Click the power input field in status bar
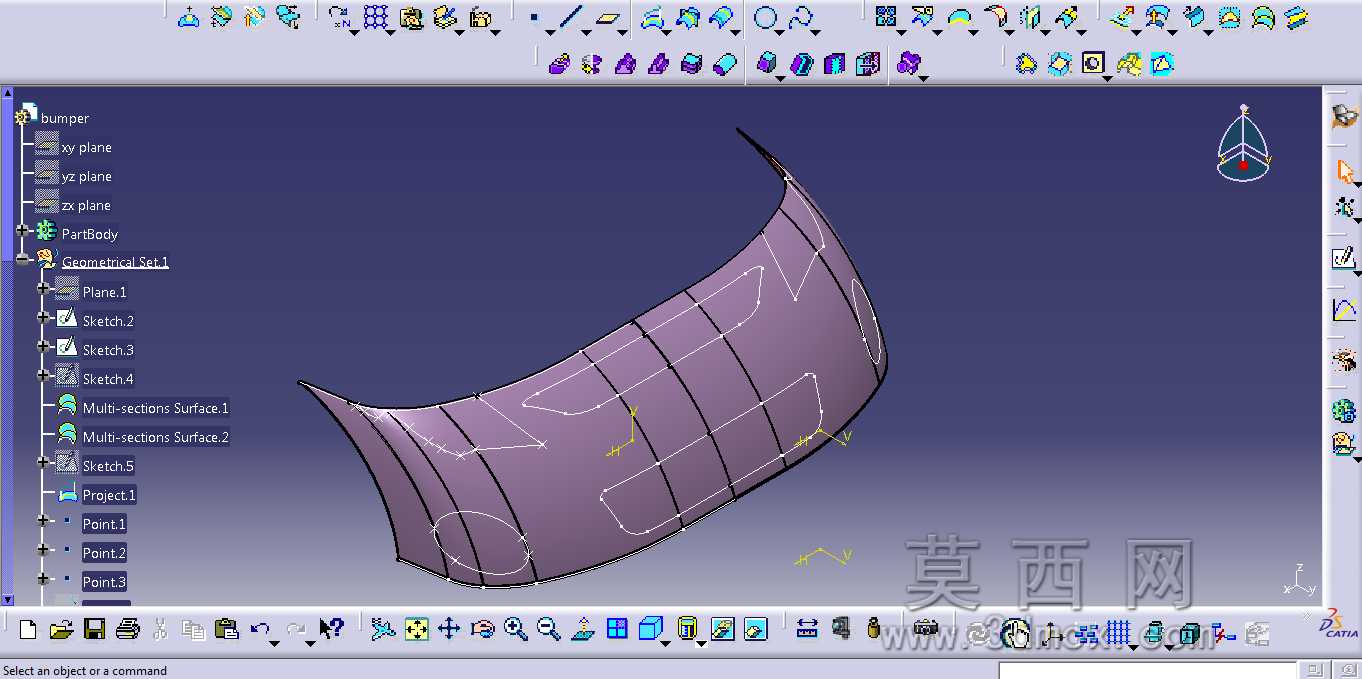Screen dimensions: 1362x679 pyautogui.click(x=1147, y=671)
